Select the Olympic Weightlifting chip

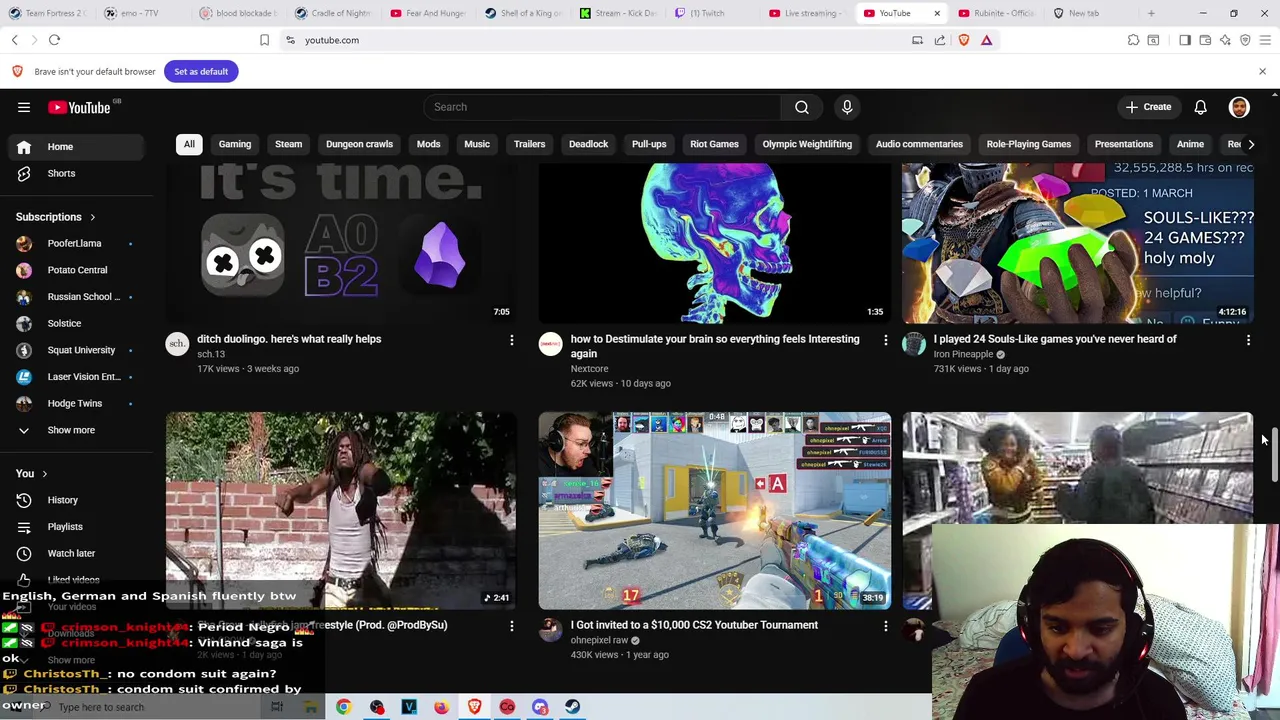click(x=807, y=144)
